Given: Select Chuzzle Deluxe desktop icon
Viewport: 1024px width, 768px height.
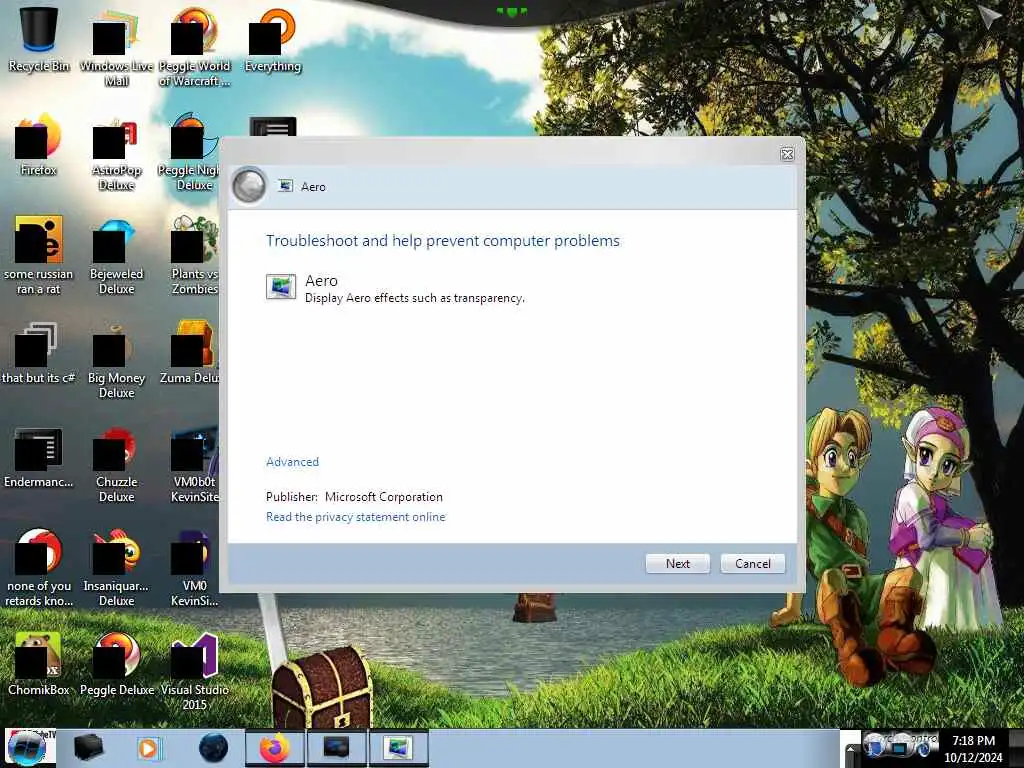Looking at the screenshot, I should 116,464.
